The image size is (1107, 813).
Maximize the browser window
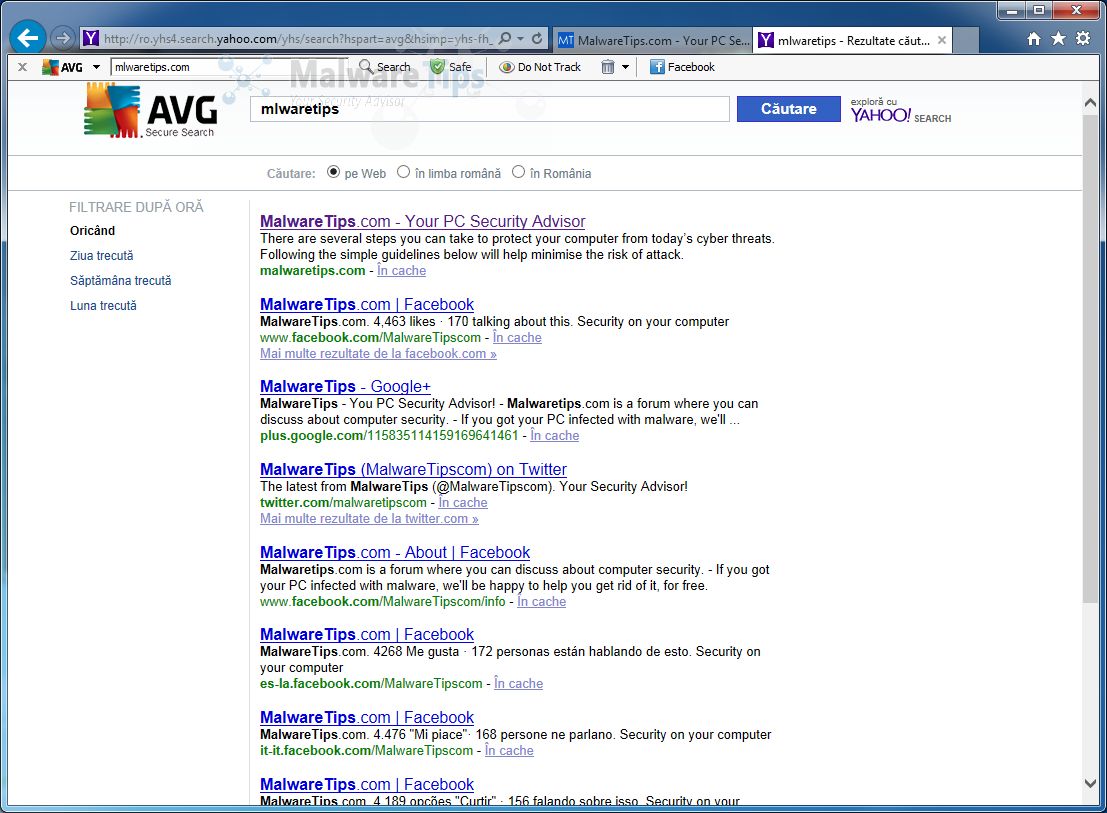pyautogui.click(x=1039, y=10)
